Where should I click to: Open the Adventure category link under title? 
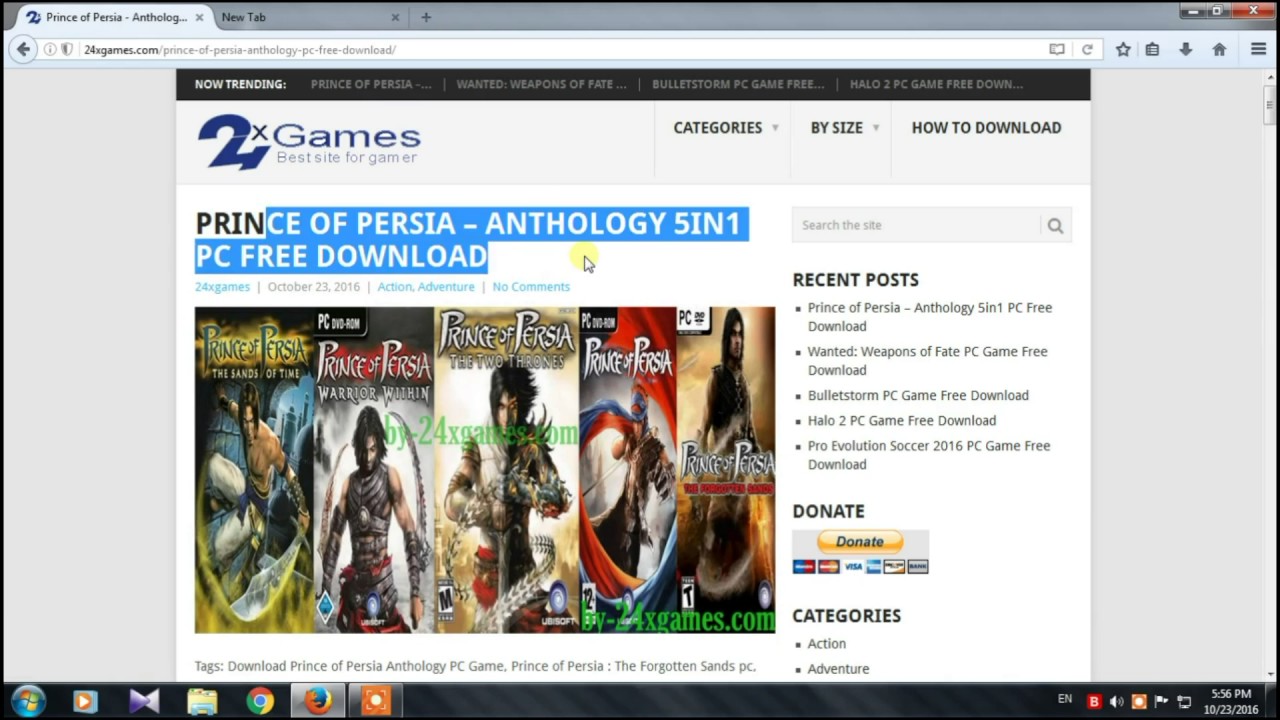(446, 286)
